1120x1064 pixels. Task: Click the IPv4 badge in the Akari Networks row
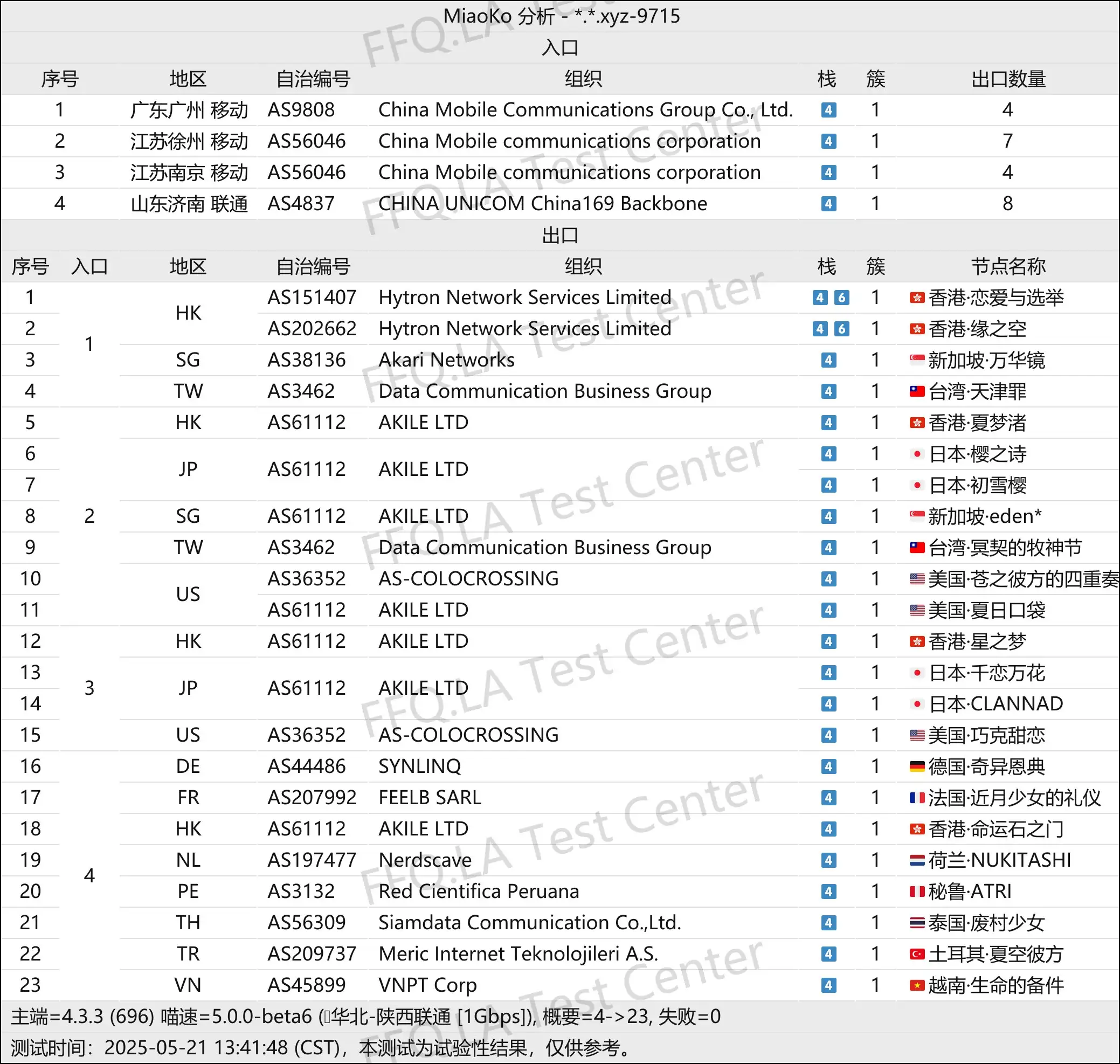[x=828, y=360]
